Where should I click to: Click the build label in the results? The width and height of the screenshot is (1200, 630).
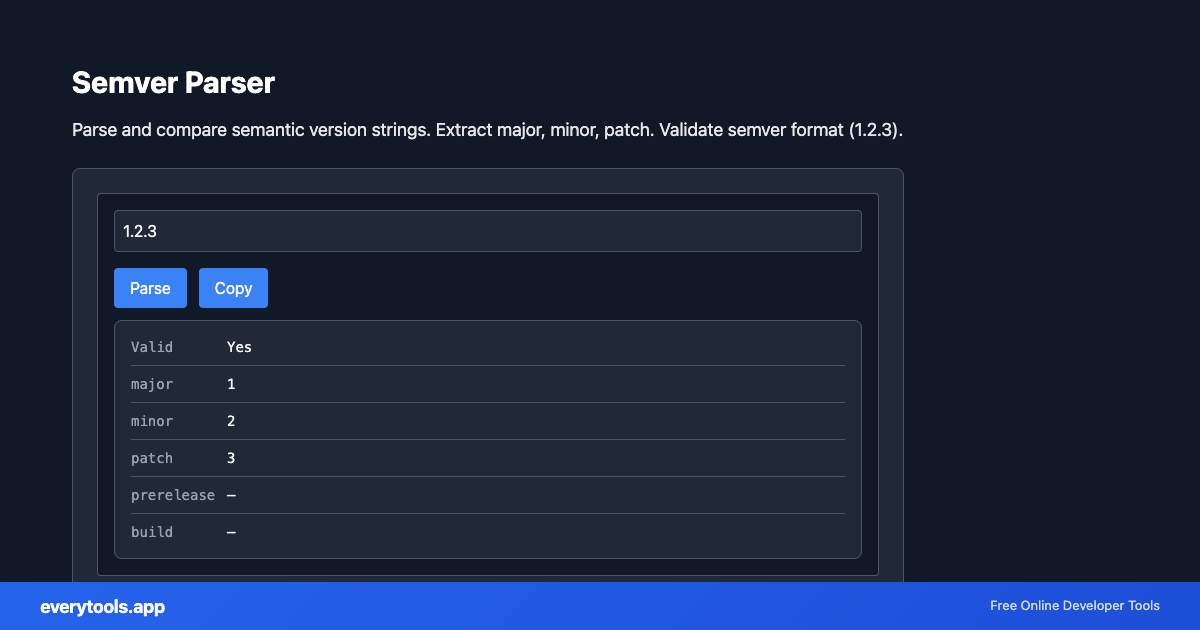tap(151, 531)
